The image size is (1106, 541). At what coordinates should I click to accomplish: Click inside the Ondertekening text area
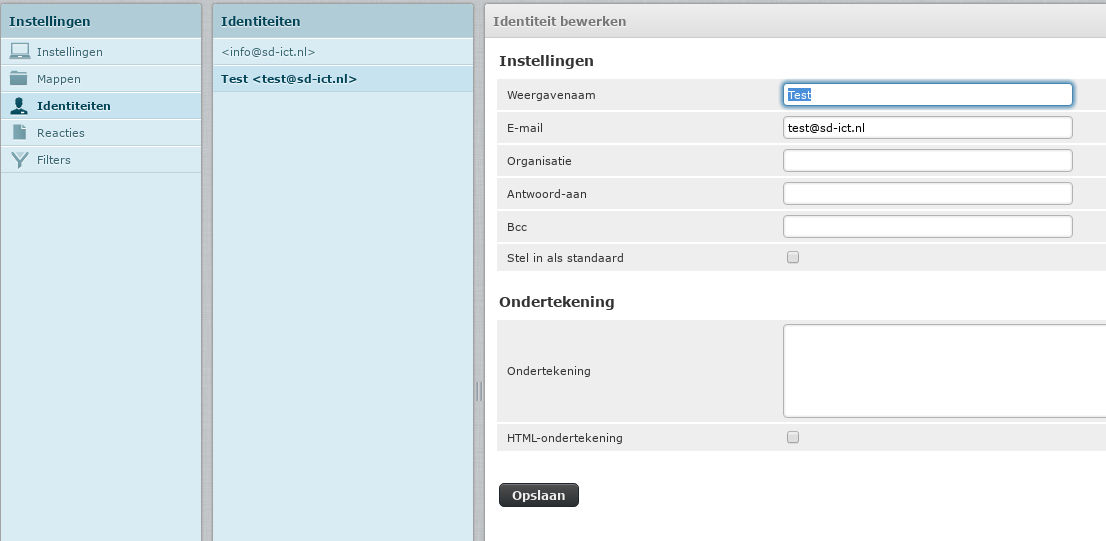click(x=944, y=371)
